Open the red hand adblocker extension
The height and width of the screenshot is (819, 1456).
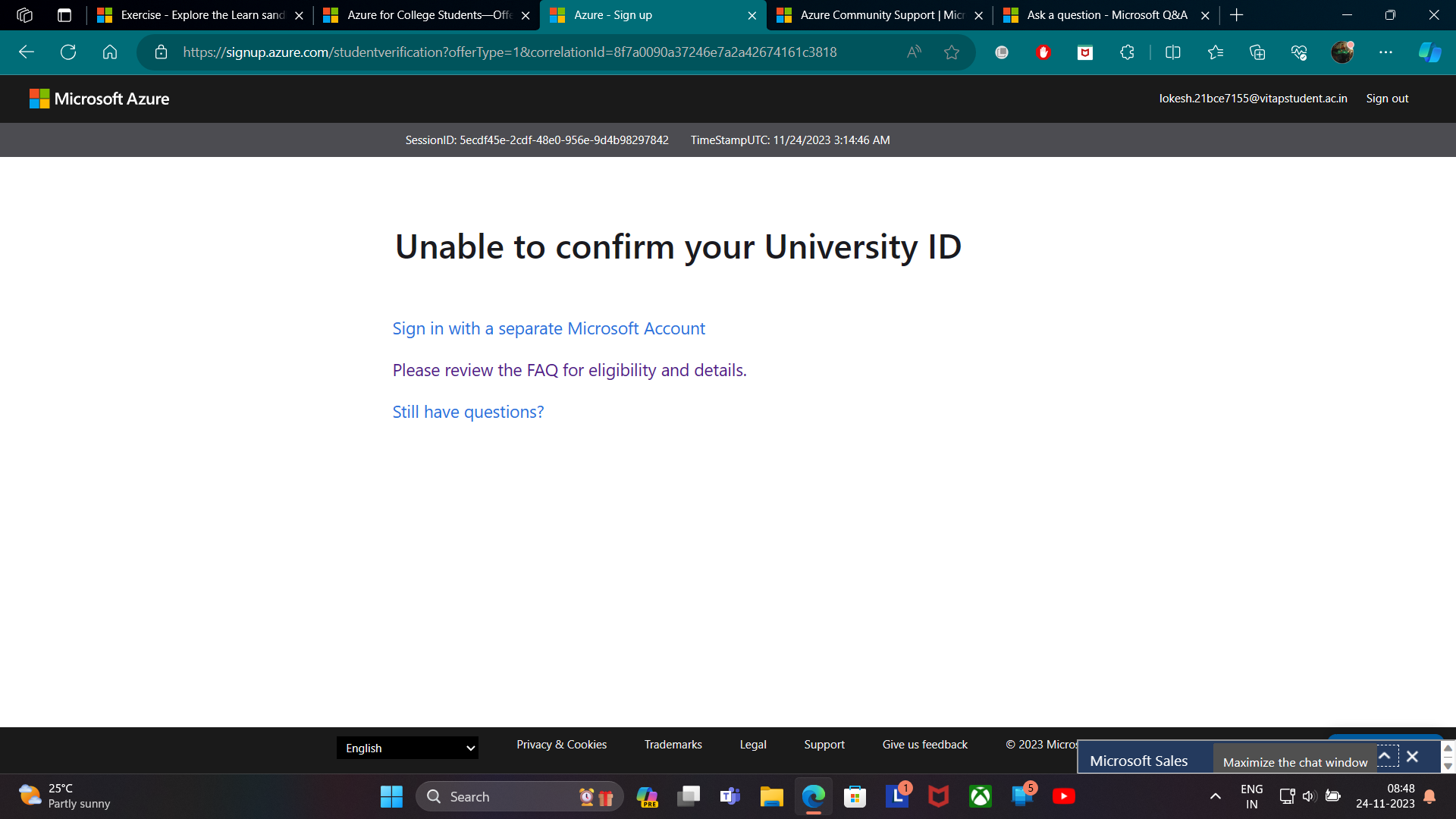(x=1043, y=52)
